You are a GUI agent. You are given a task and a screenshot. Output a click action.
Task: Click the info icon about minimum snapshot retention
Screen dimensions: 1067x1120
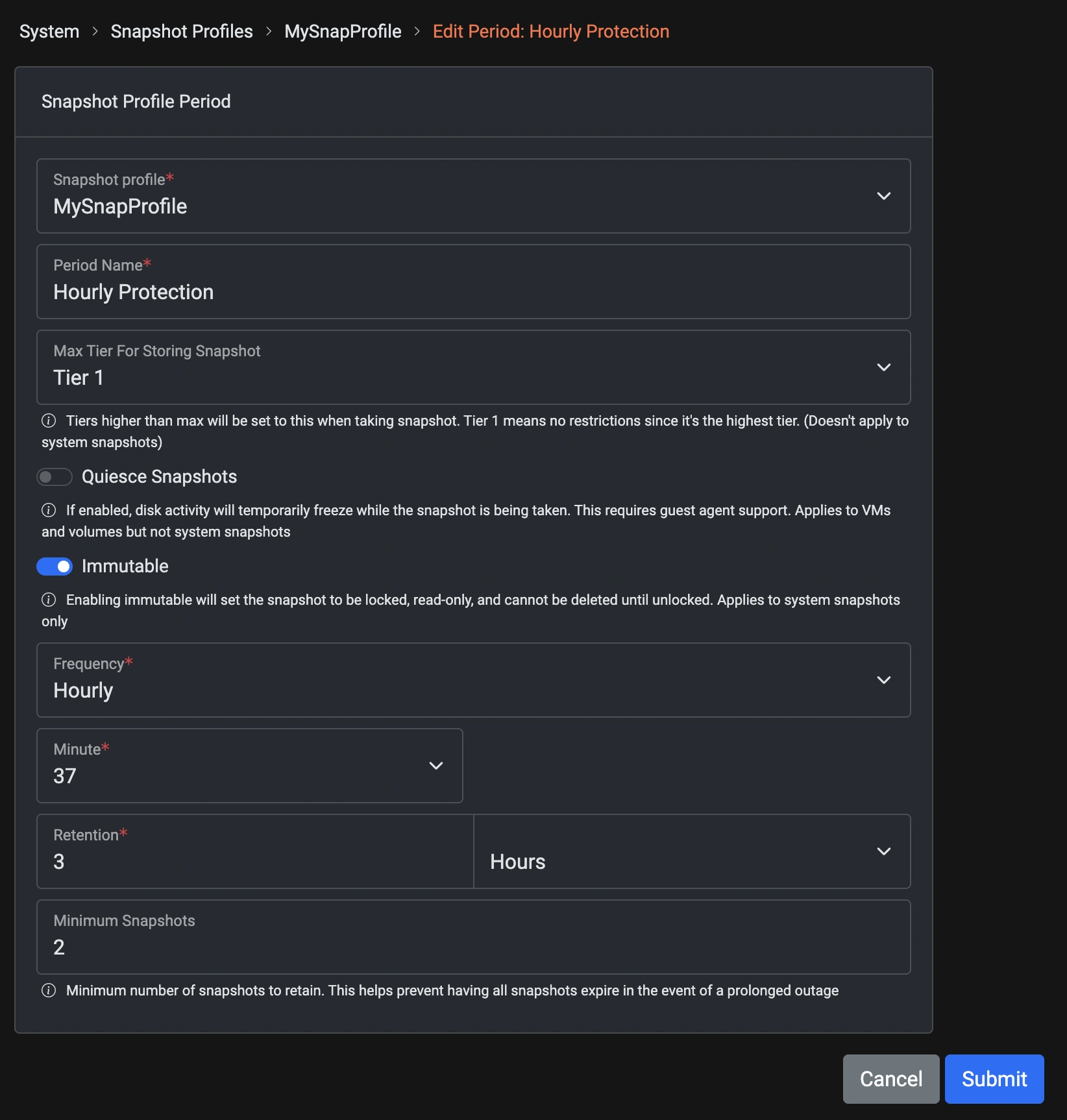tap(49, 990)
